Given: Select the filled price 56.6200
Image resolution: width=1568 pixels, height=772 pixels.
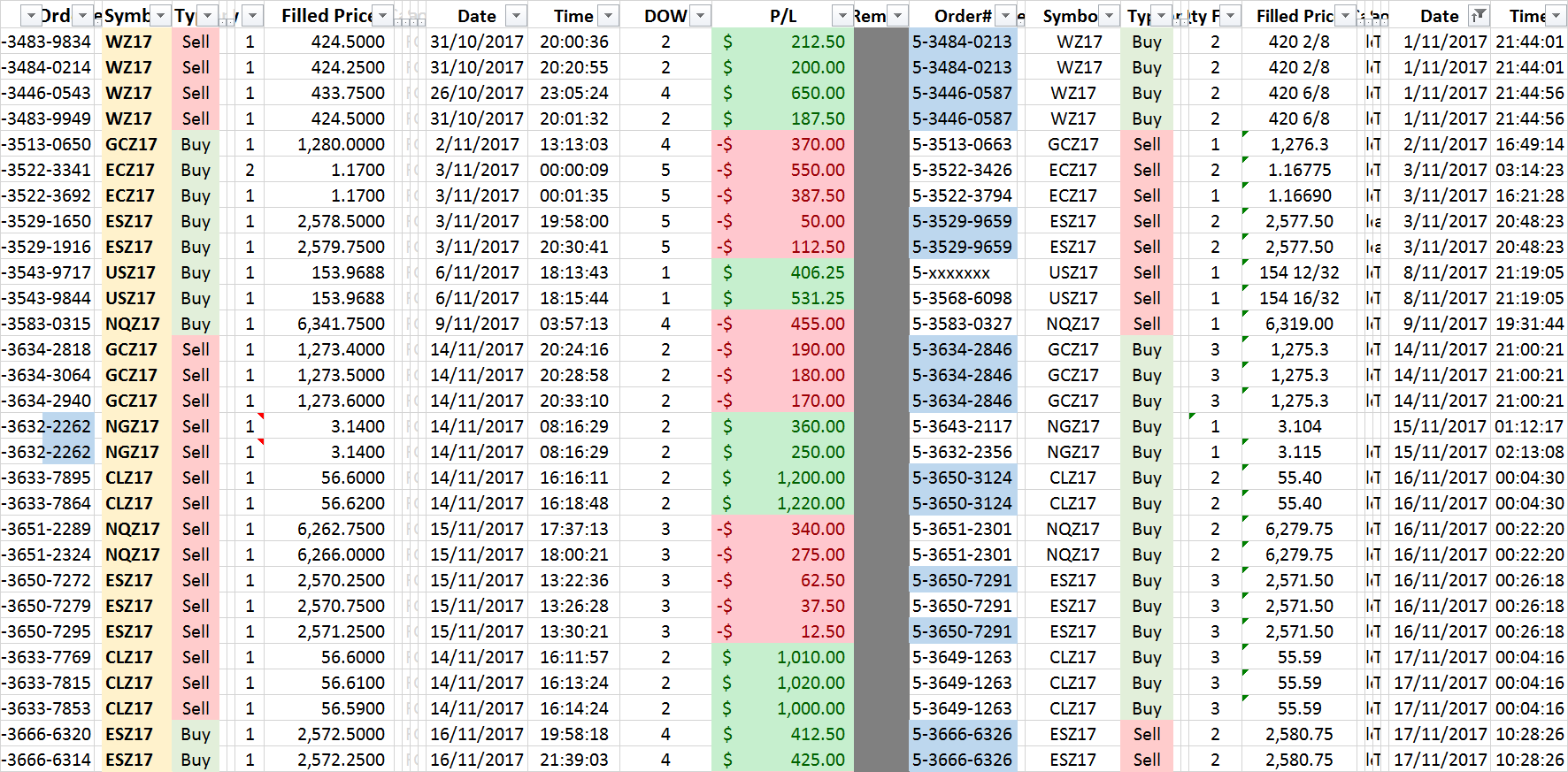Looking at the screenshot, I should [329, 503].
